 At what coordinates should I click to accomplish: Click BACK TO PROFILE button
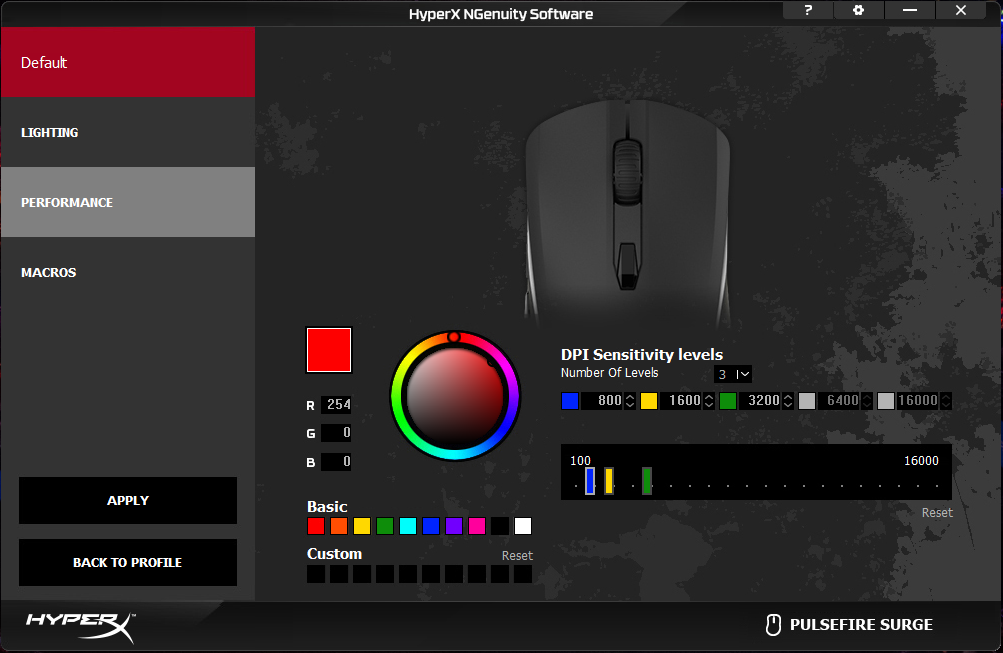click(128, 562)
